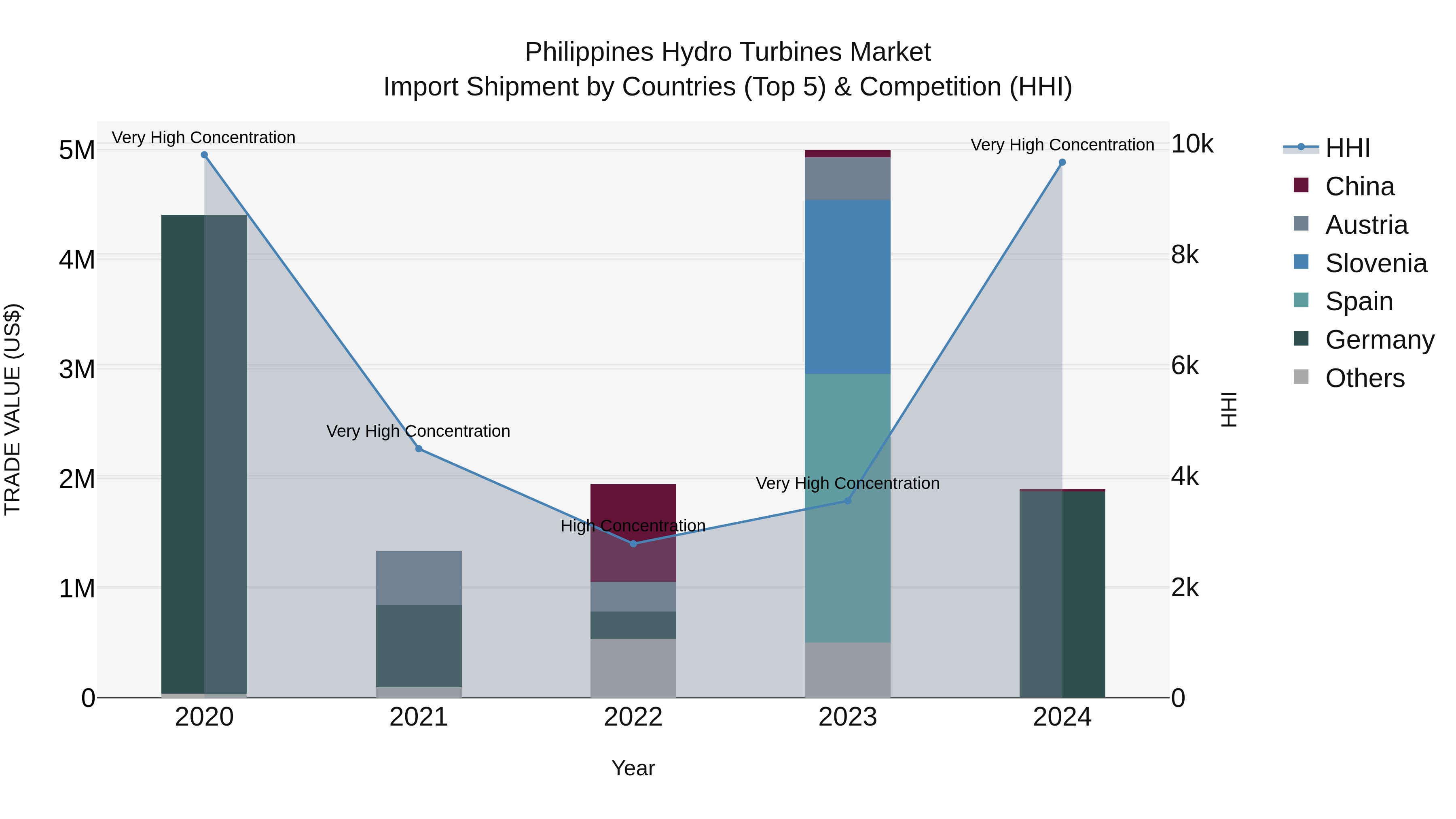Click the 'Very High Concentration' annotation above 2021

(x=418, y=431)
